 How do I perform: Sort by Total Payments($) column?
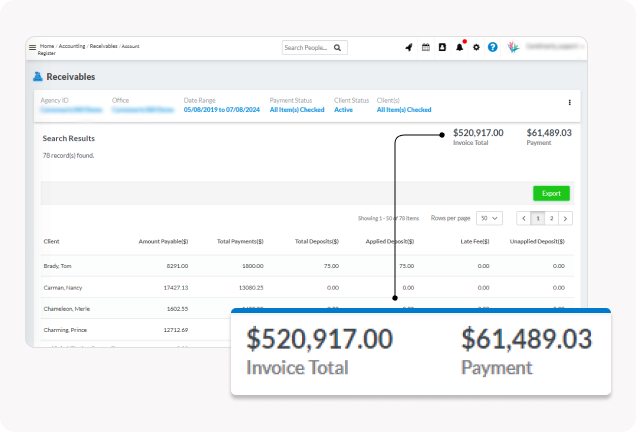[x=240, y=241]
